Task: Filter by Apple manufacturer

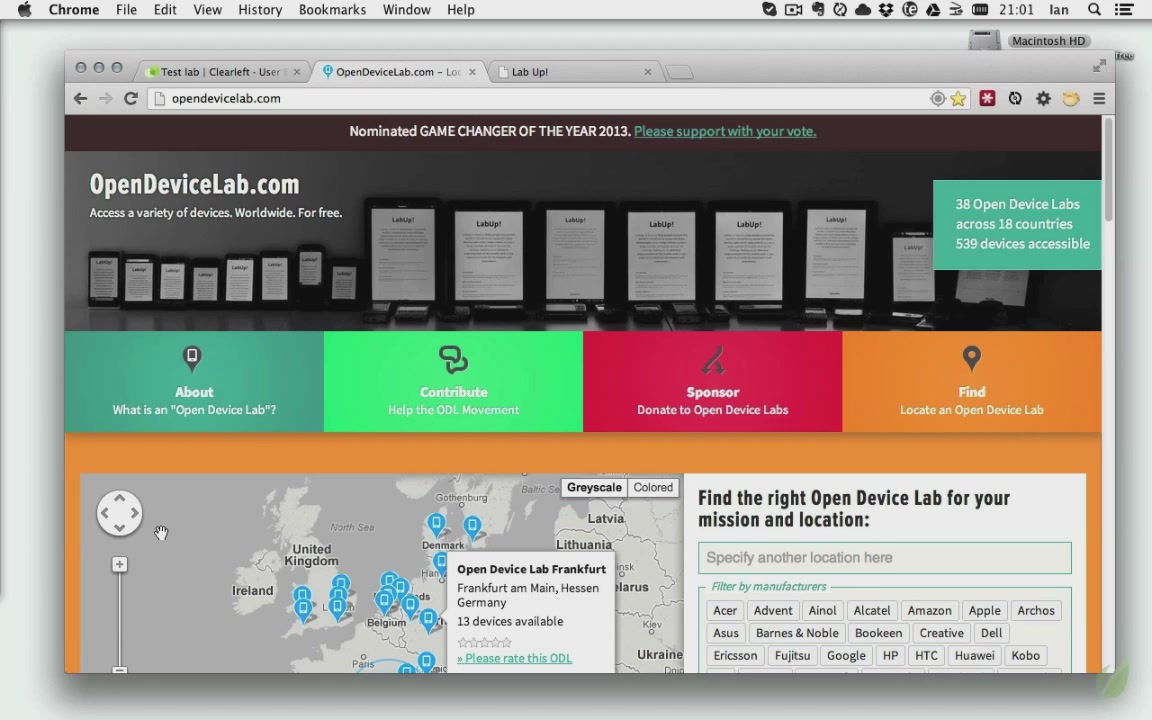Action: point(984,611)
